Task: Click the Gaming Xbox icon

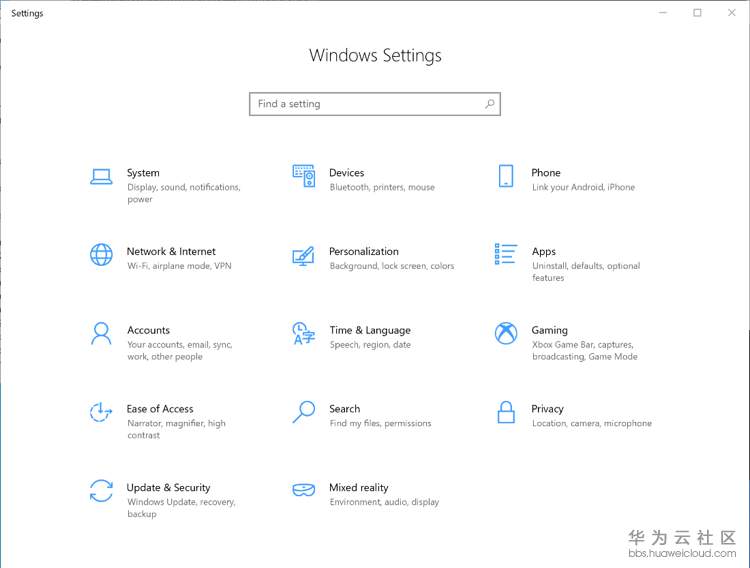Action: [506, 333]
